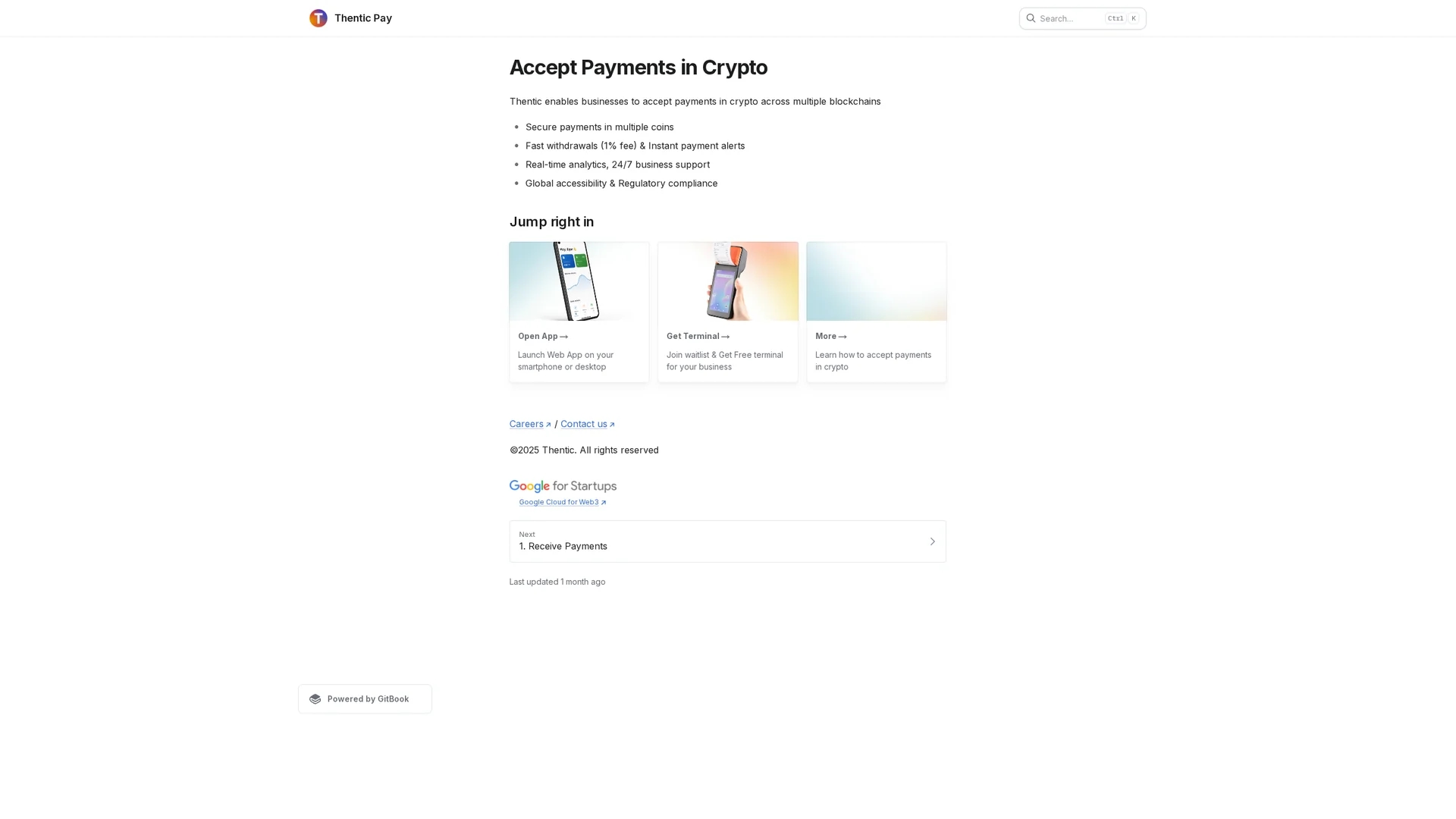1456x819 pixels.
Task: Click the Thentic Pay logo icon
Action: [x=318, y=18]
